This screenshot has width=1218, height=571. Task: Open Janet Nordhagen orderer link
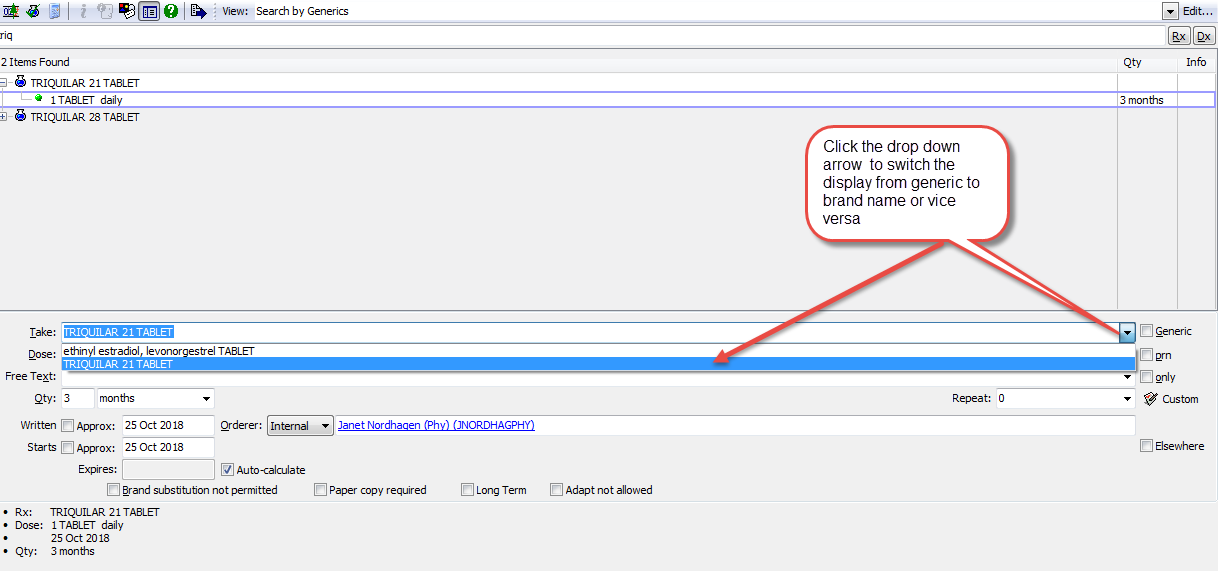[436, 425]
